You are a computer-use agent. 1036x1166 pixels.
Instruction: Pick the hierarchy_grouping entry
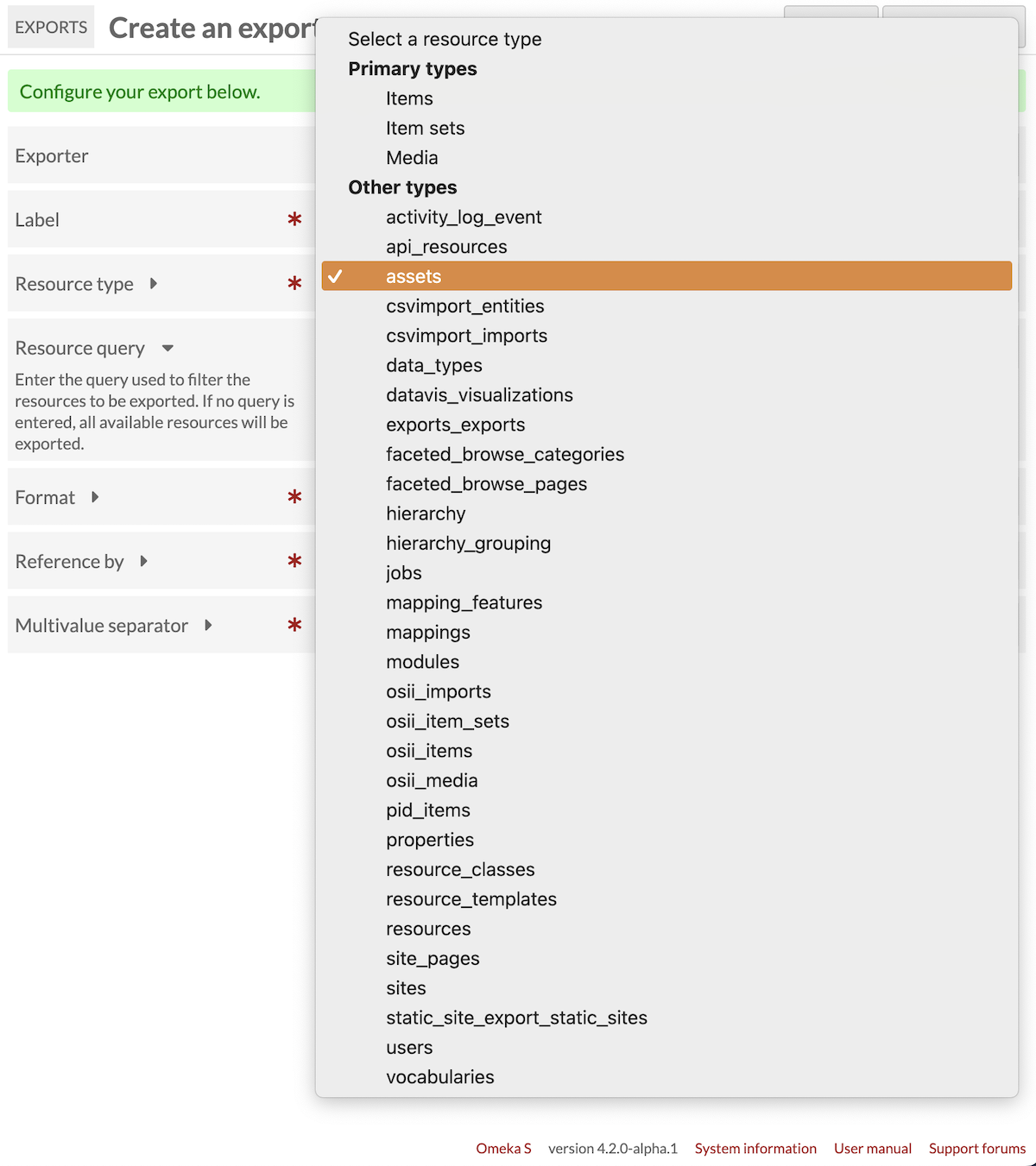tap(469, 543)
